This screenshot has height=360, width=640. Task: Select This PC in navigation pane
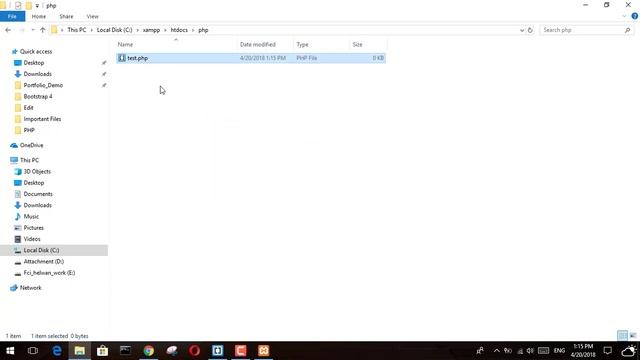(x=29, y=160)
